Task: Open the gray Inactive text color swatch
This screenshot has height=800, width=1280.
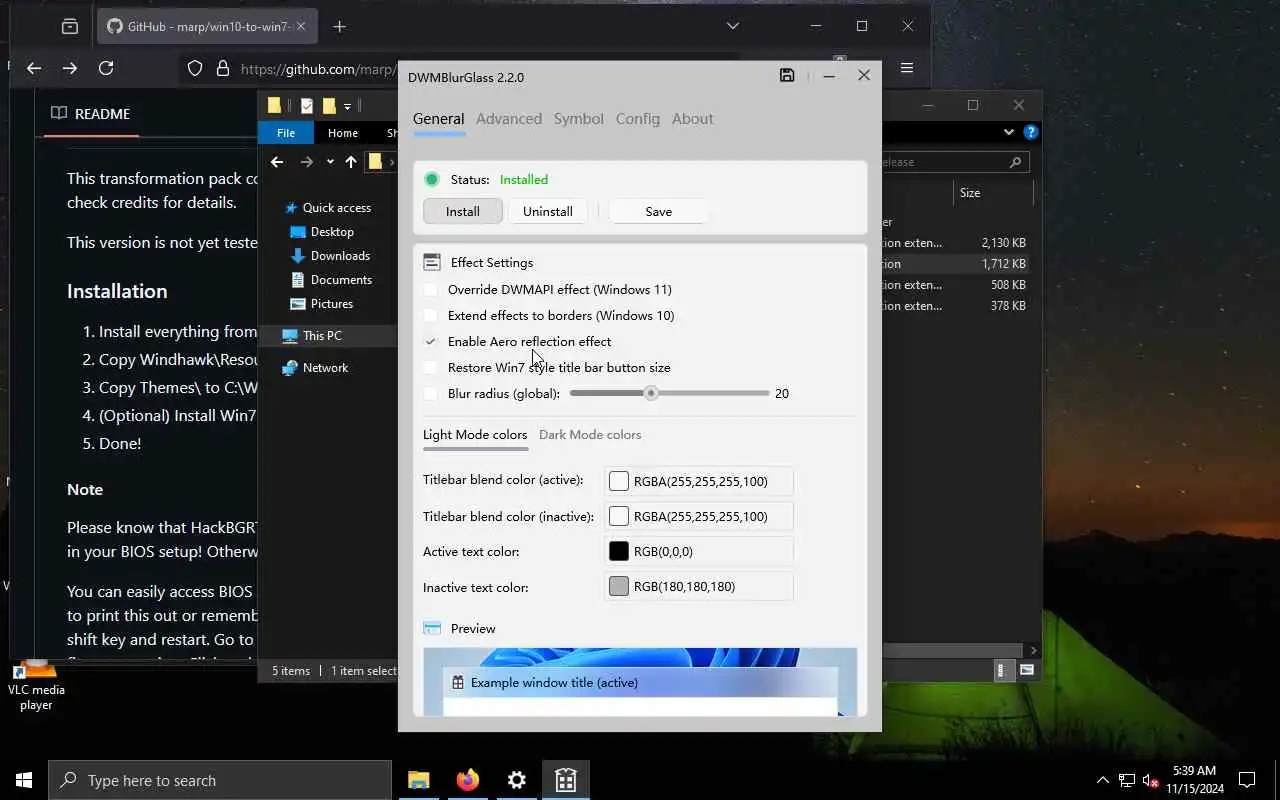Action: click(x=619, y=586)
